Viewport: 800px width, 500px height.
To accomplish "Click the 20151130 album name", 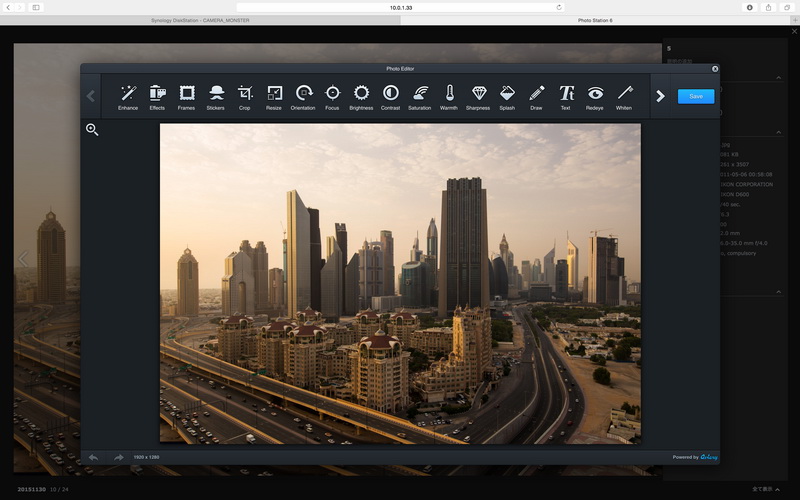I will click(x=32, y=490).
